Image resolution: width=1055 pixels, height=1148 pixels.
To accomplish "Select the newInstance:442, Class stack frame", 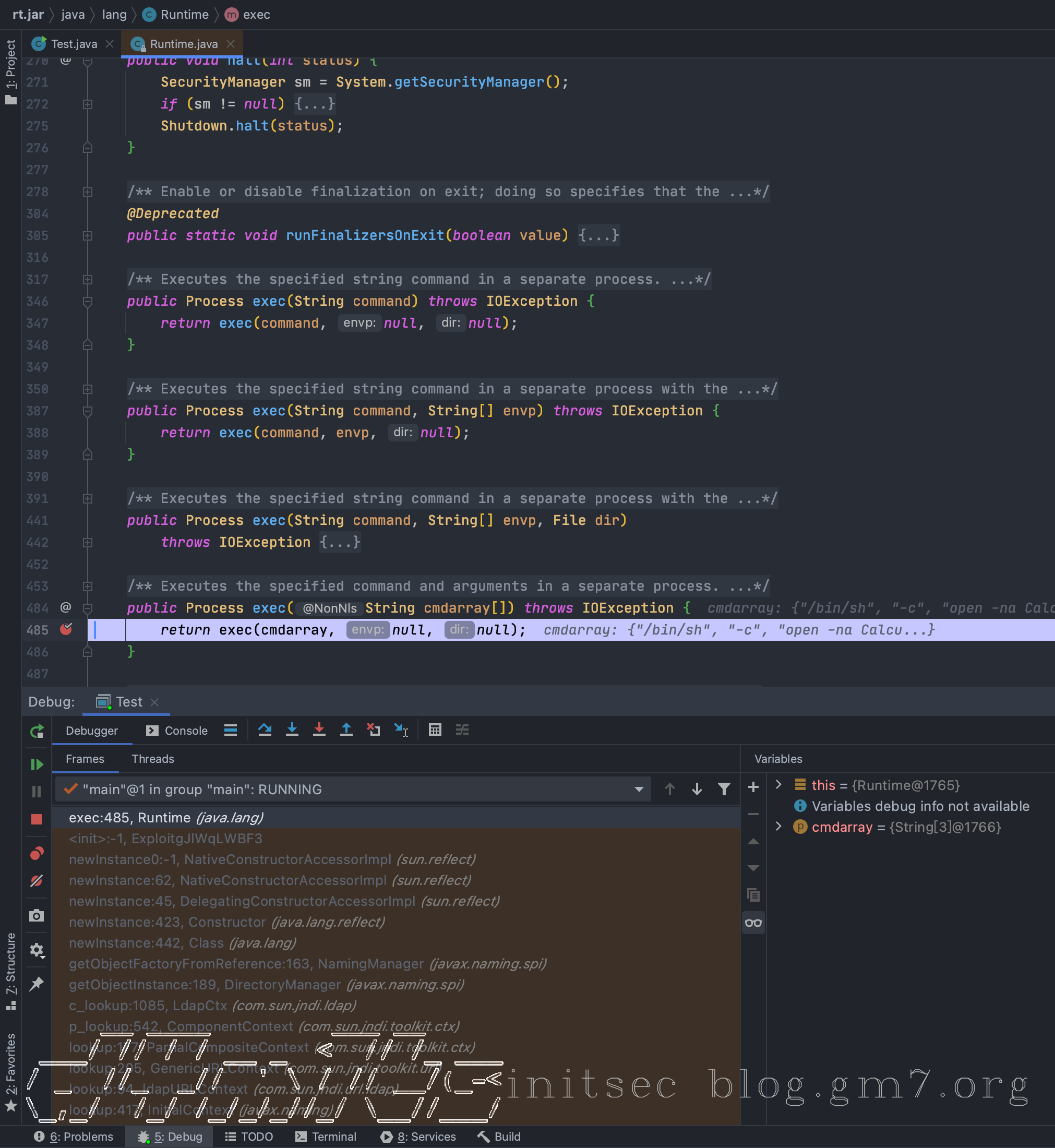I will pyautogui.click(x=182, y=943).
